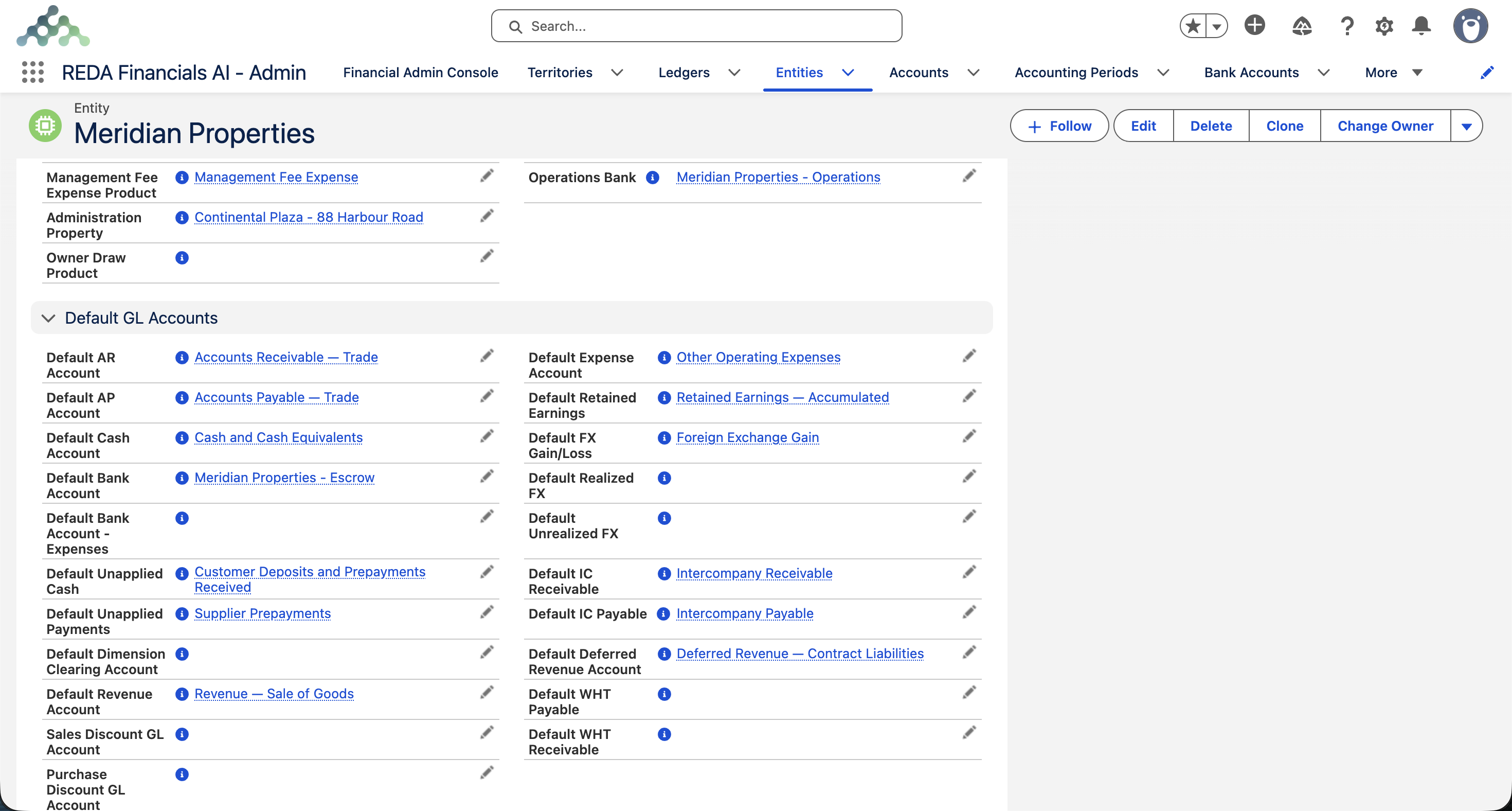Edit Default IC Payable pencil icon
Screen dimensions: 1512x811
point(969,612)
